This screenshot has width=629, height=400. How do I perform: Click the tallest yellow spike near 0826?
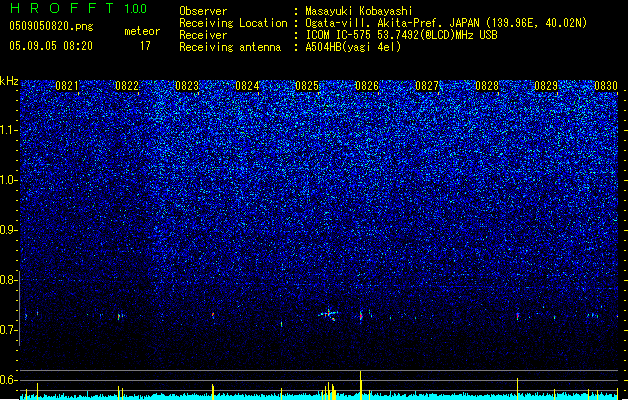(361, 385)
